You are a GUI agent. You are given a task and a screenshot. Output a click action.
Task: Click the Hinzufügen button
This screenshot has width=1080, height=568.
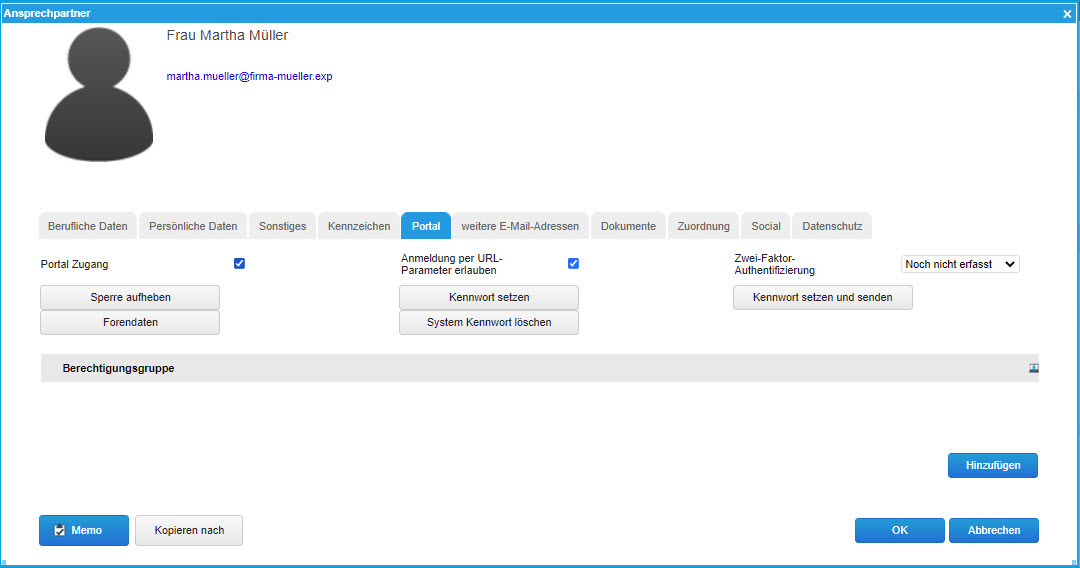pos(993,465)
